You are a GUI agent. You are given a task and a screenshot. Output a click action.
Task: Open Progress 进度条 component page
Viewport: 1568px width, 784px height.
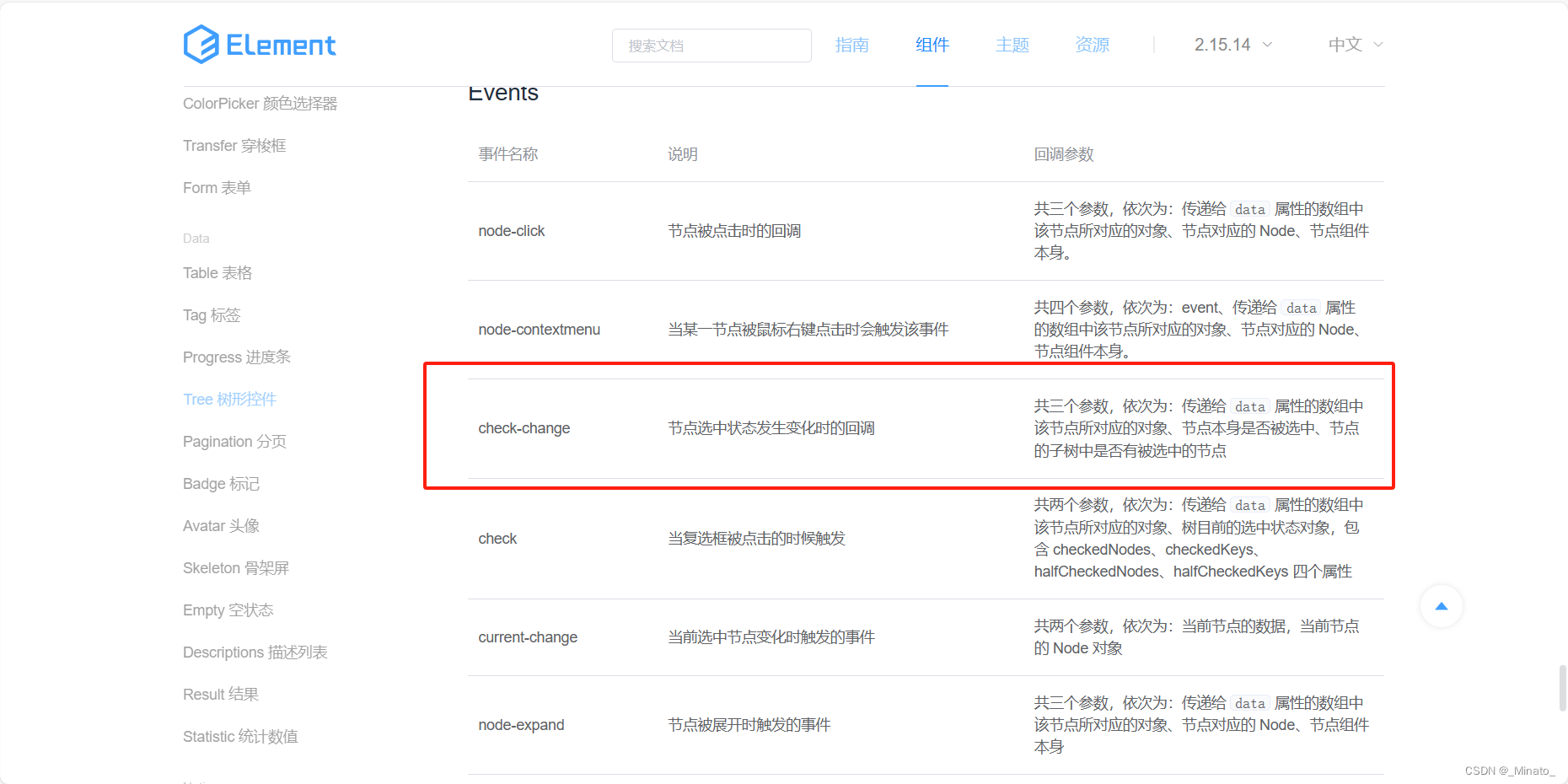tap(236, 357)
